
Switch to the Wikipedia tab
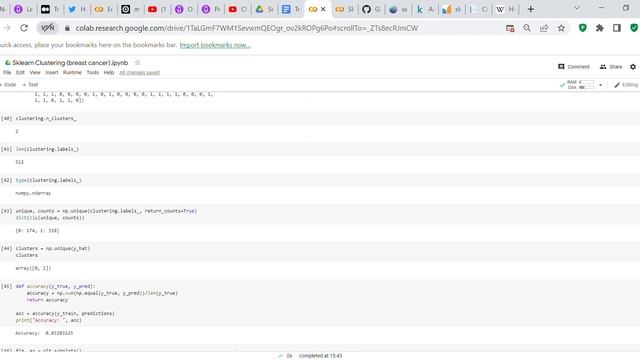pyautogui.click(x=505, y=9)
